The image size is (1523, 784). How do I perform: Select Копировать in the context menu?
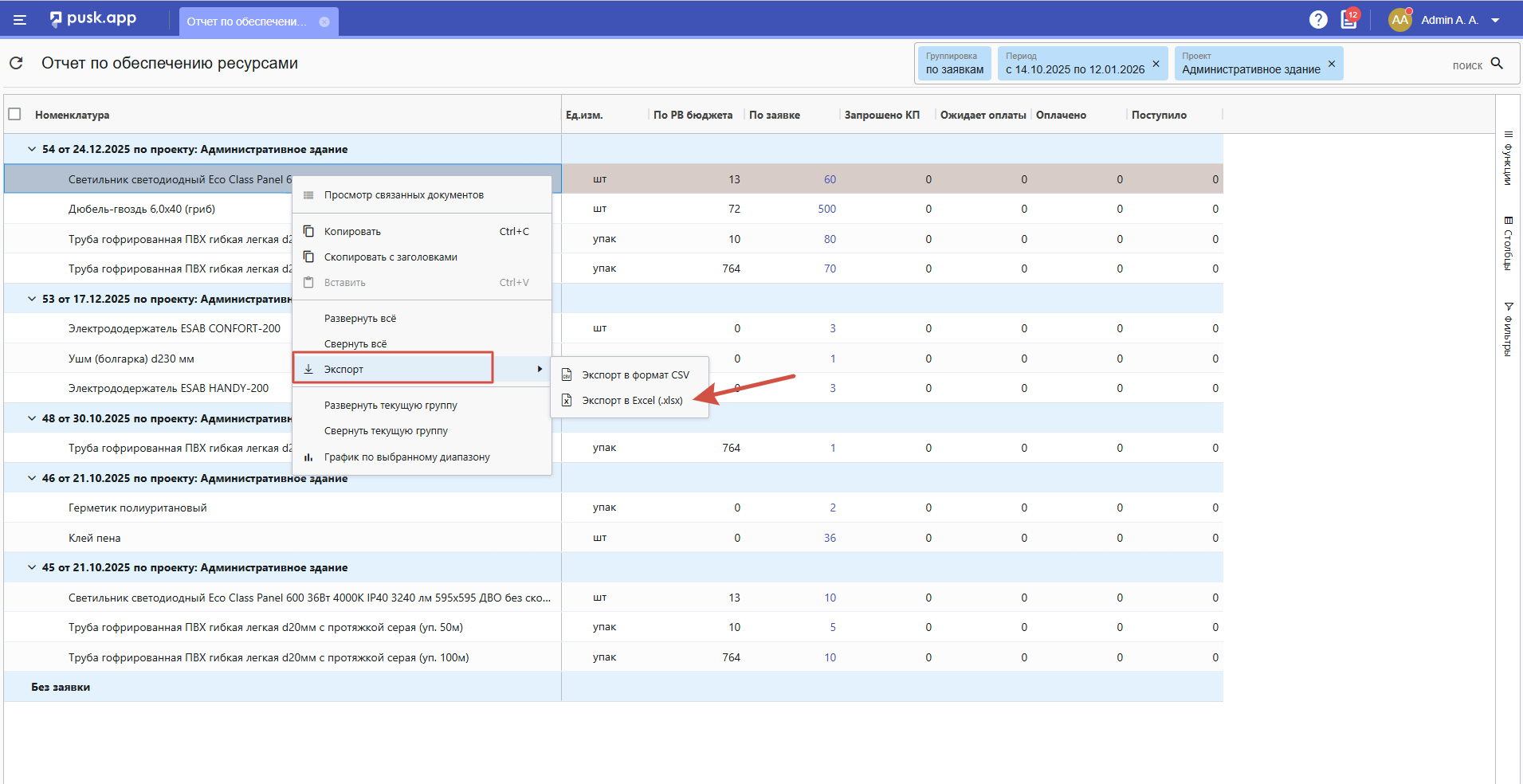(352, 232)
